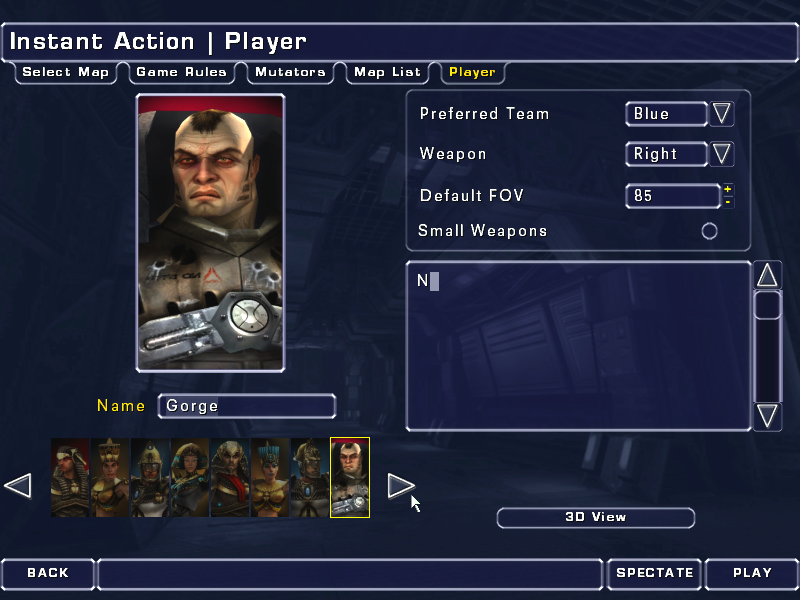Pick the blue-feathered headdress female character

[x=270, y=478]
